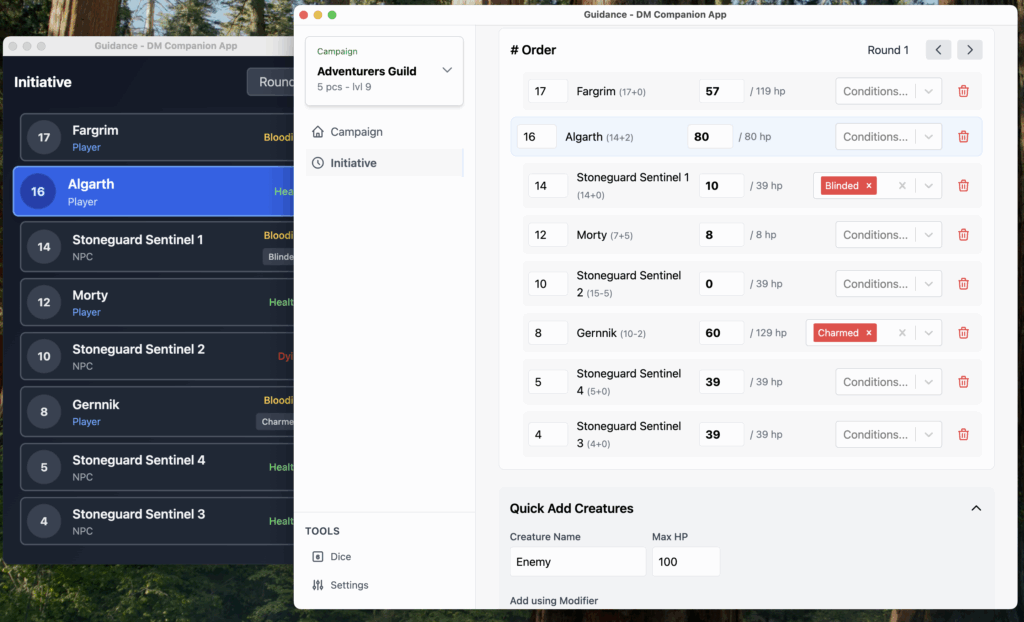Delete Stoneguard Sentinel 4 trash icon
Viewport: 1024px width, 622px height.
click(x=963, y=382)
